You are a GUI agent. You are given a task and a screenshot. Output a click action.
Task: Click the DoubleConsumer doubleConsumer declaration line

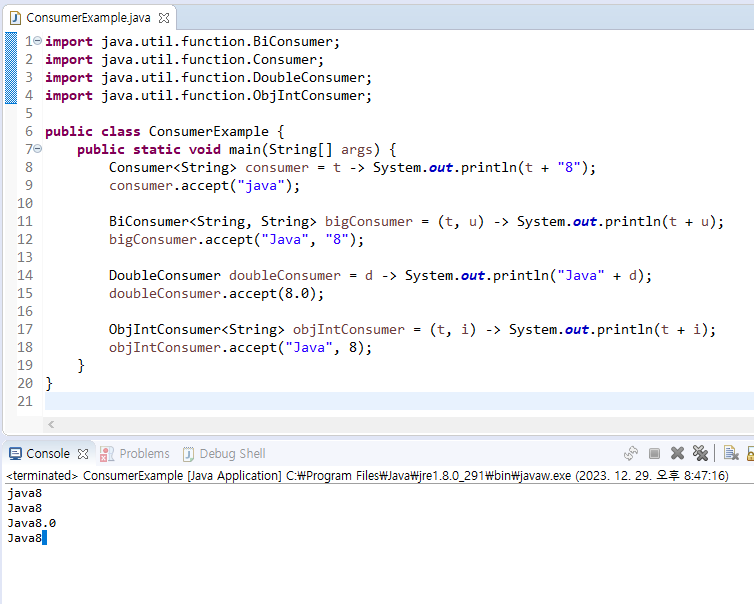pos(380,276)
